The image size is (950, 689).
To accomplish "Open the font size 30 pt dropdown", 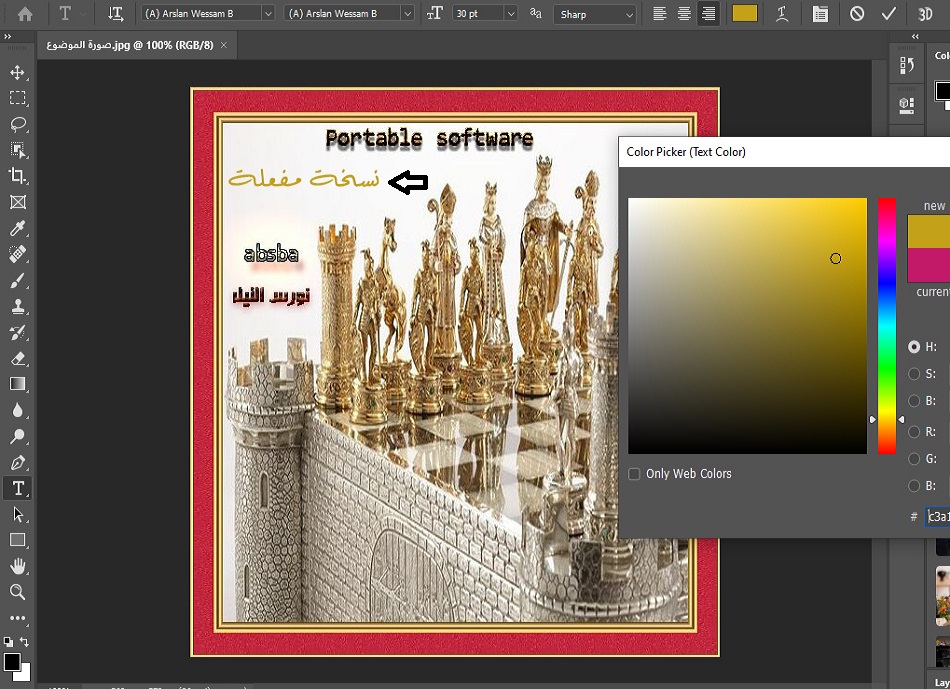I will 511,14.
